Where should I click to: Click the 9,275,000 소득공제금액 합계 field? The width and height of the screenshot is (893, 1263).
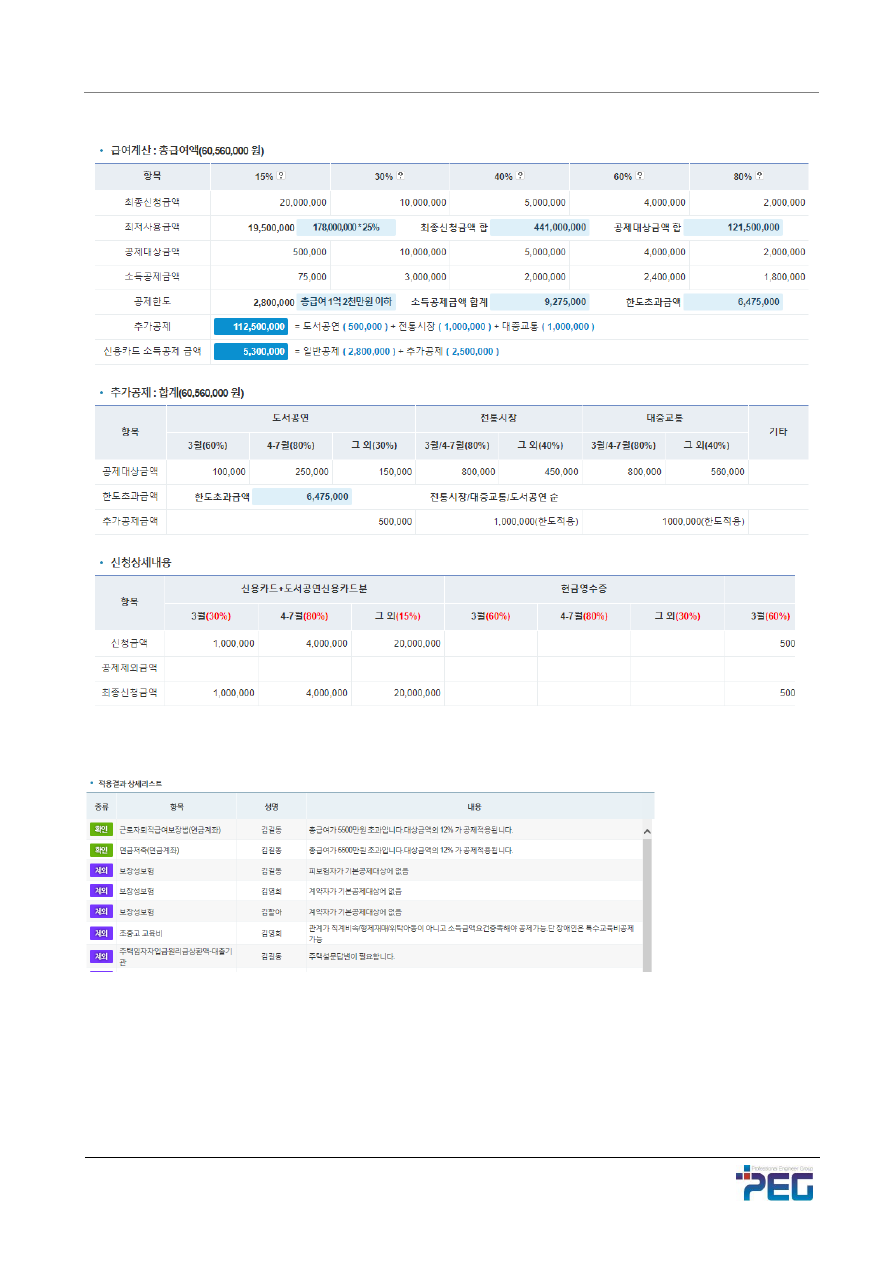(x=540, y=301)
